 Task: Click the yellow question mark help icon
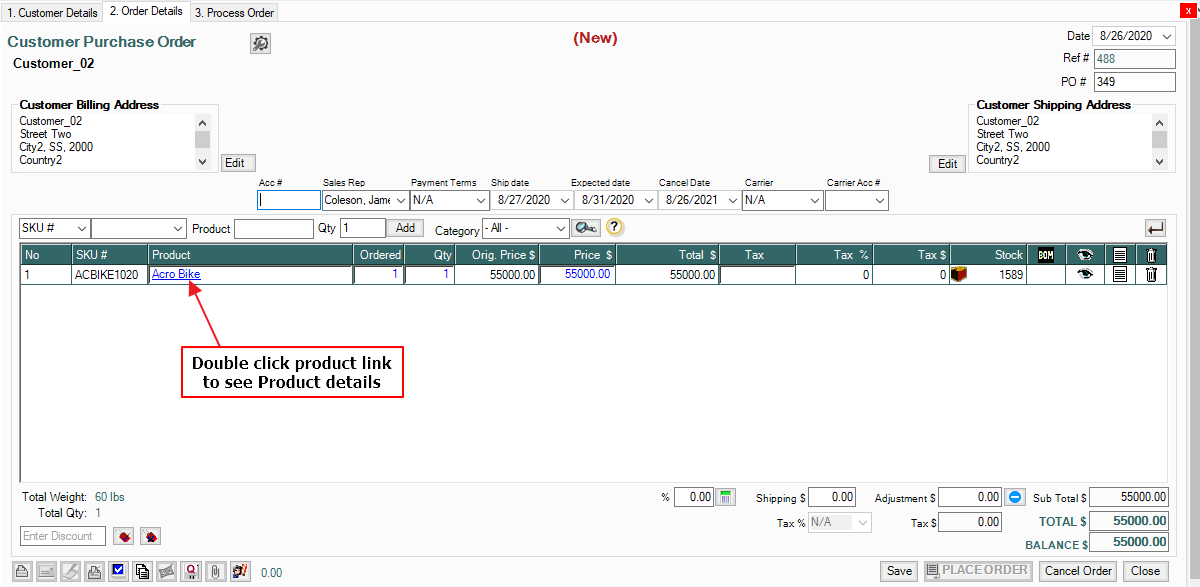click(x=615, y=227)
